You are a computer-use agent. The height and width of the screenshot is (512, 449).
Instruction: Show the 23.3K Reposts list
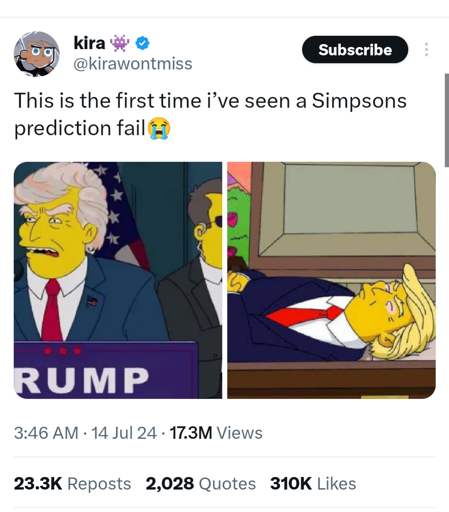72,484
